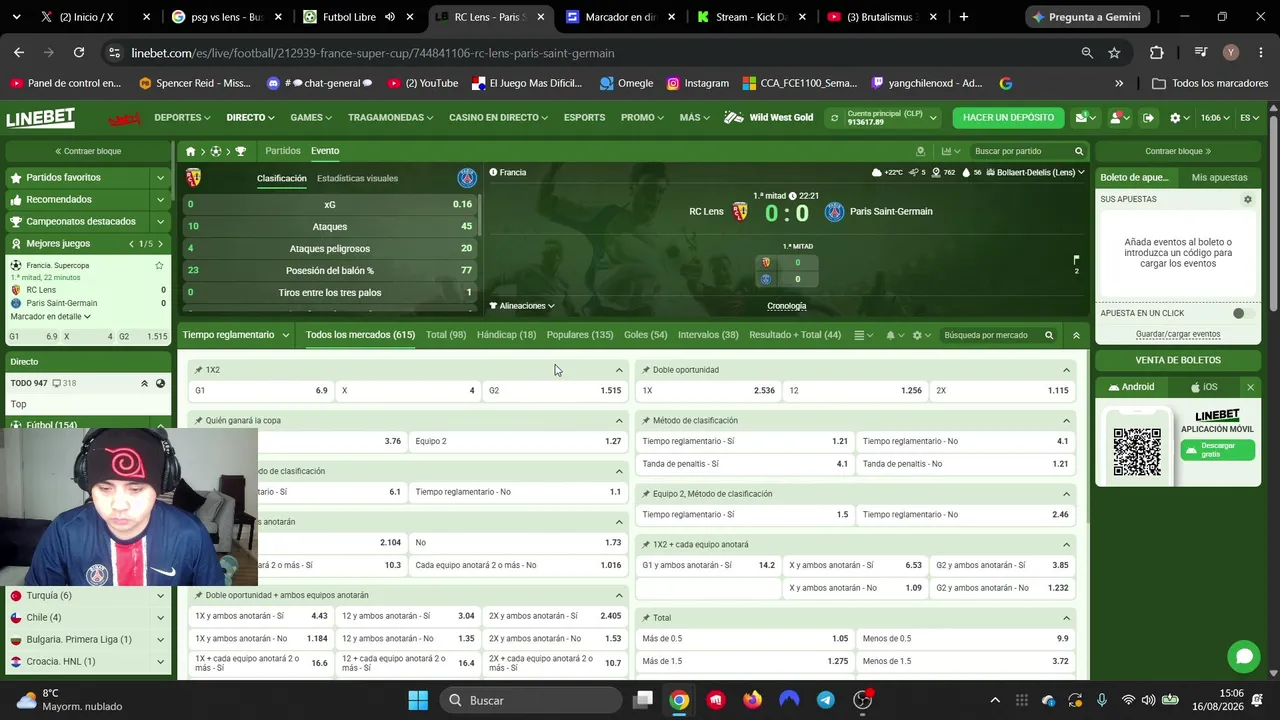Open ESPORTS section
Image resolution: width=1280 pixels, height=720 pixels.
(584, 118)
